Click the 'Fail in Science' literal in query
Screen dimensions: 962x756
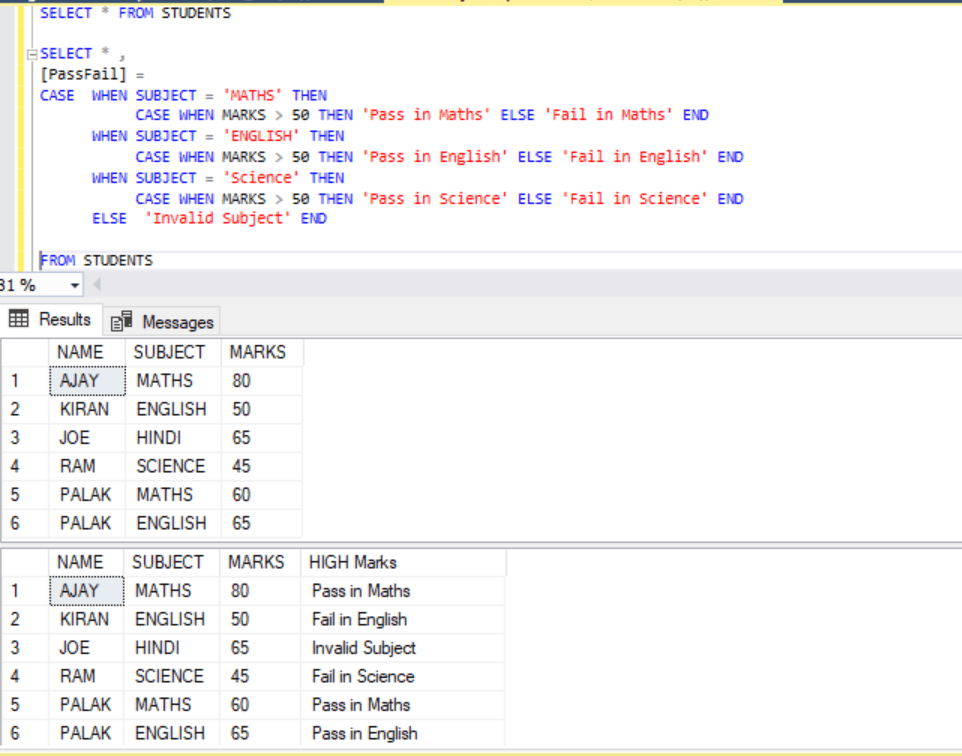tap(634, 199)
